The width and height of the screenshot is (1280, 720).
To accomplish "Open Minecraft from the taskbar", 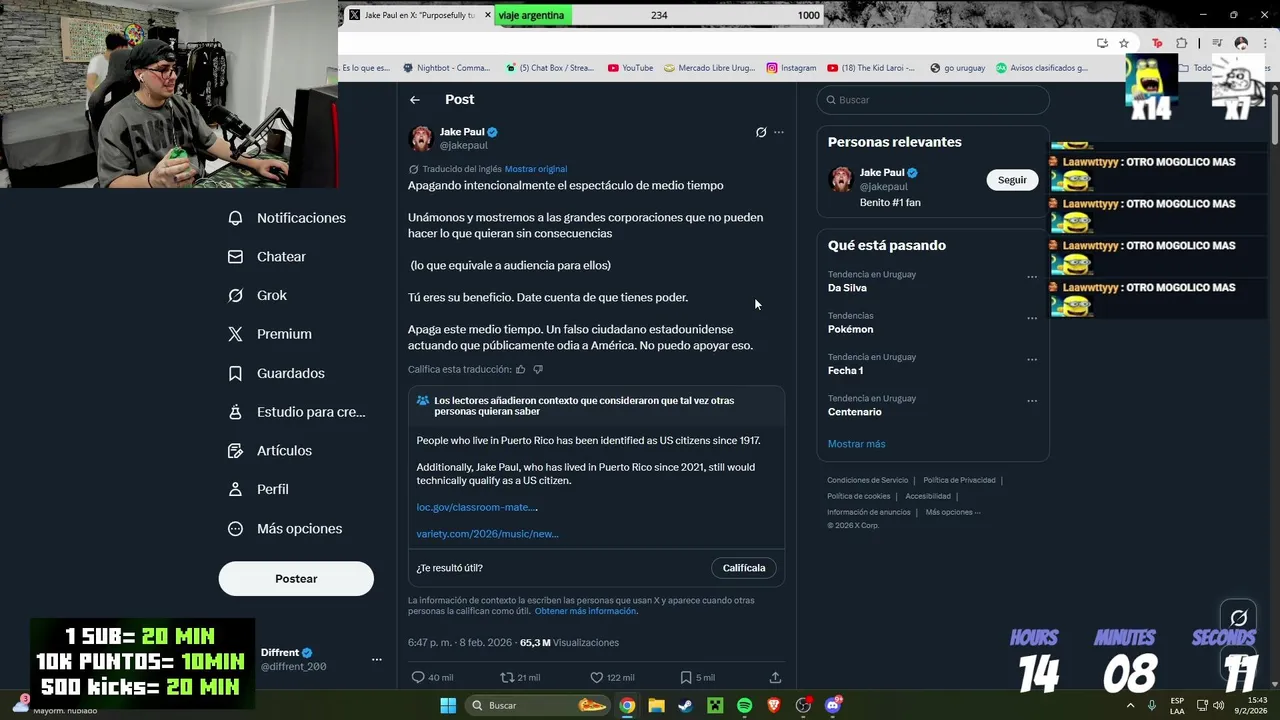I will (715, 705).
